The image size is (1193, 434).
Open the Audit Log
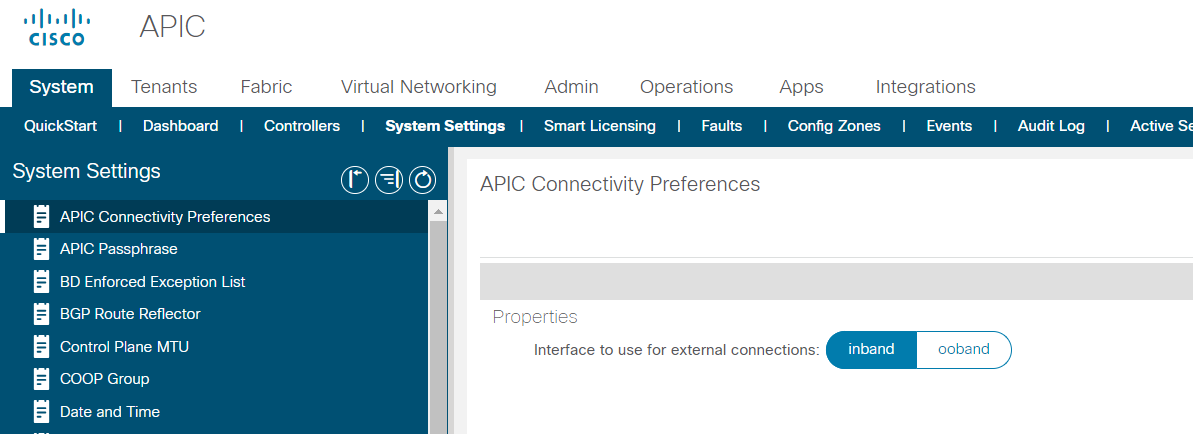(1051, 126)
